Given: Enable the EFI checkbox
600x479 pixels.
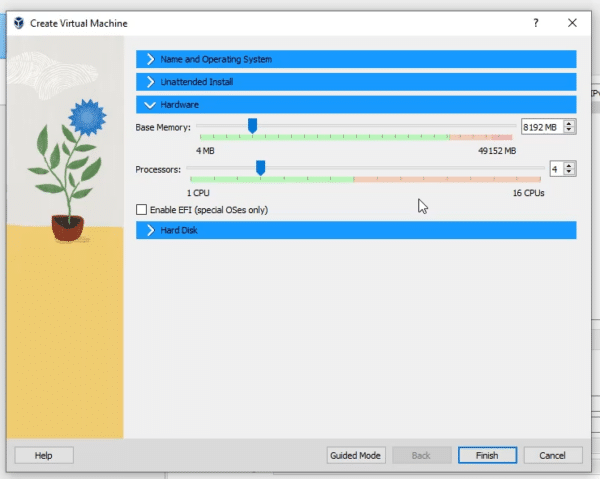Looking at the screenshot, I should pyautogui.click(x=141, y=210).
